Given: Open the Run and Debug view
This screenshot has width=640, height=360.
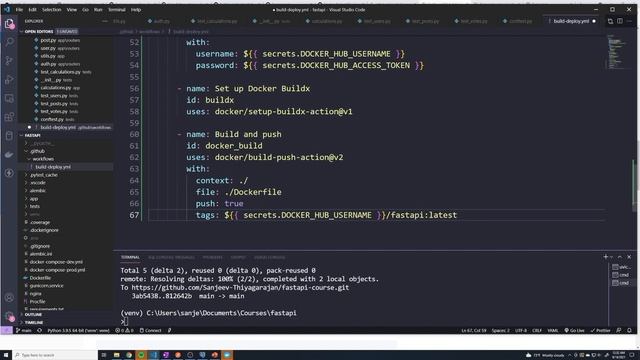Looking at the screenshot, I should coord(9,80).
